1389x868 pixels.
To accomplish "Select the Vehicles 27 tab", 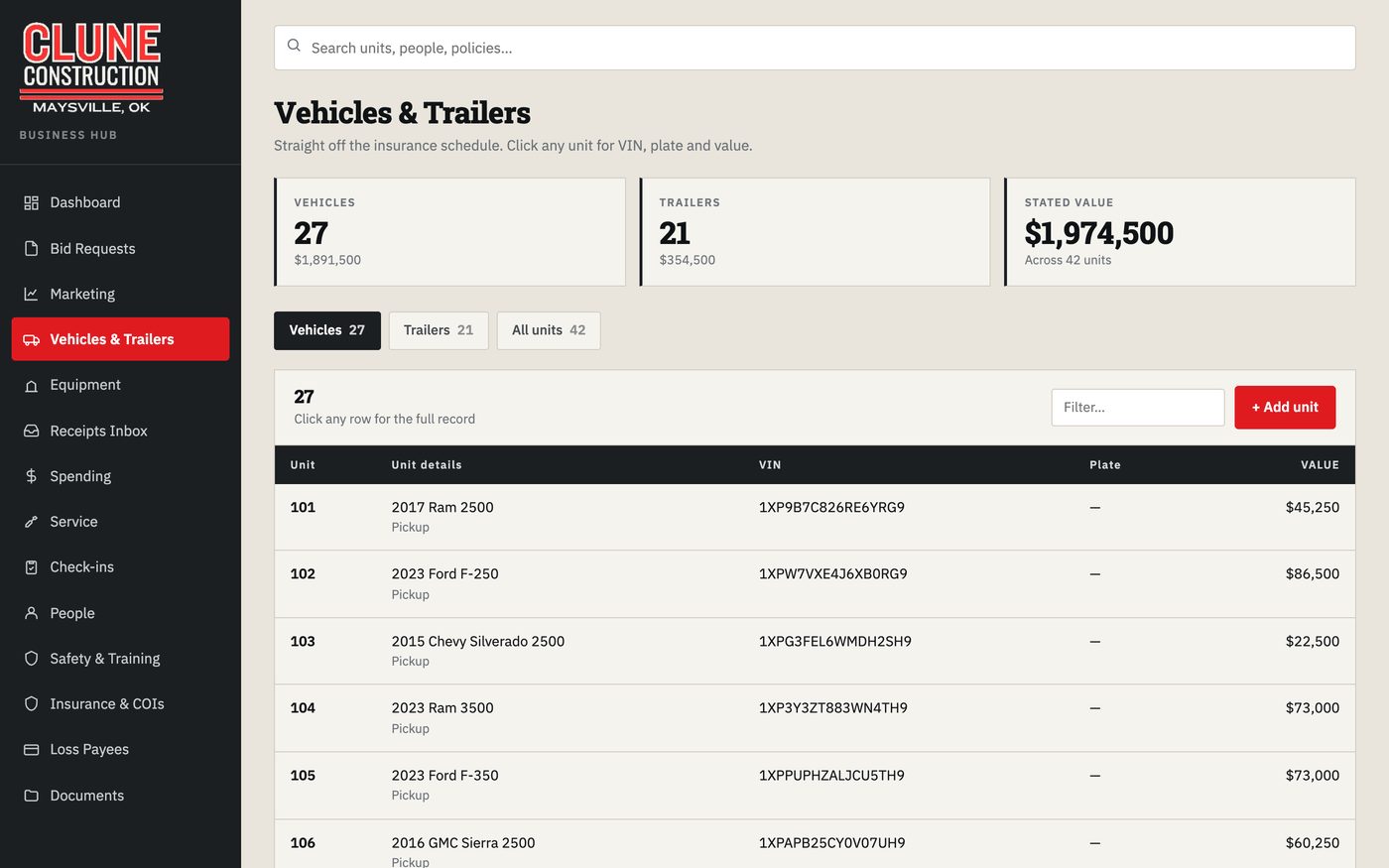I will click(327, 330).
